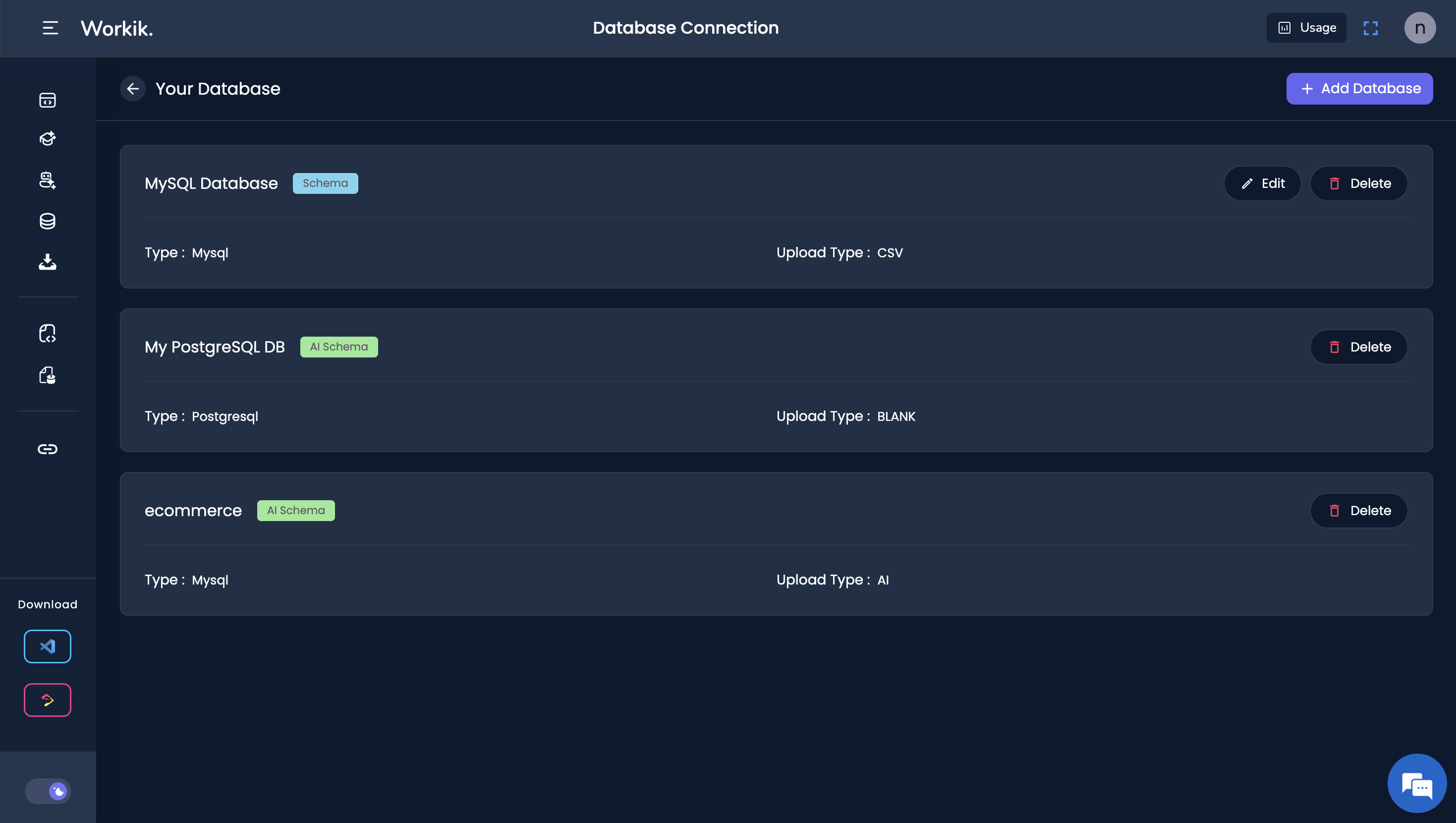
Task: Click the Workik logo
Action: 117,28
